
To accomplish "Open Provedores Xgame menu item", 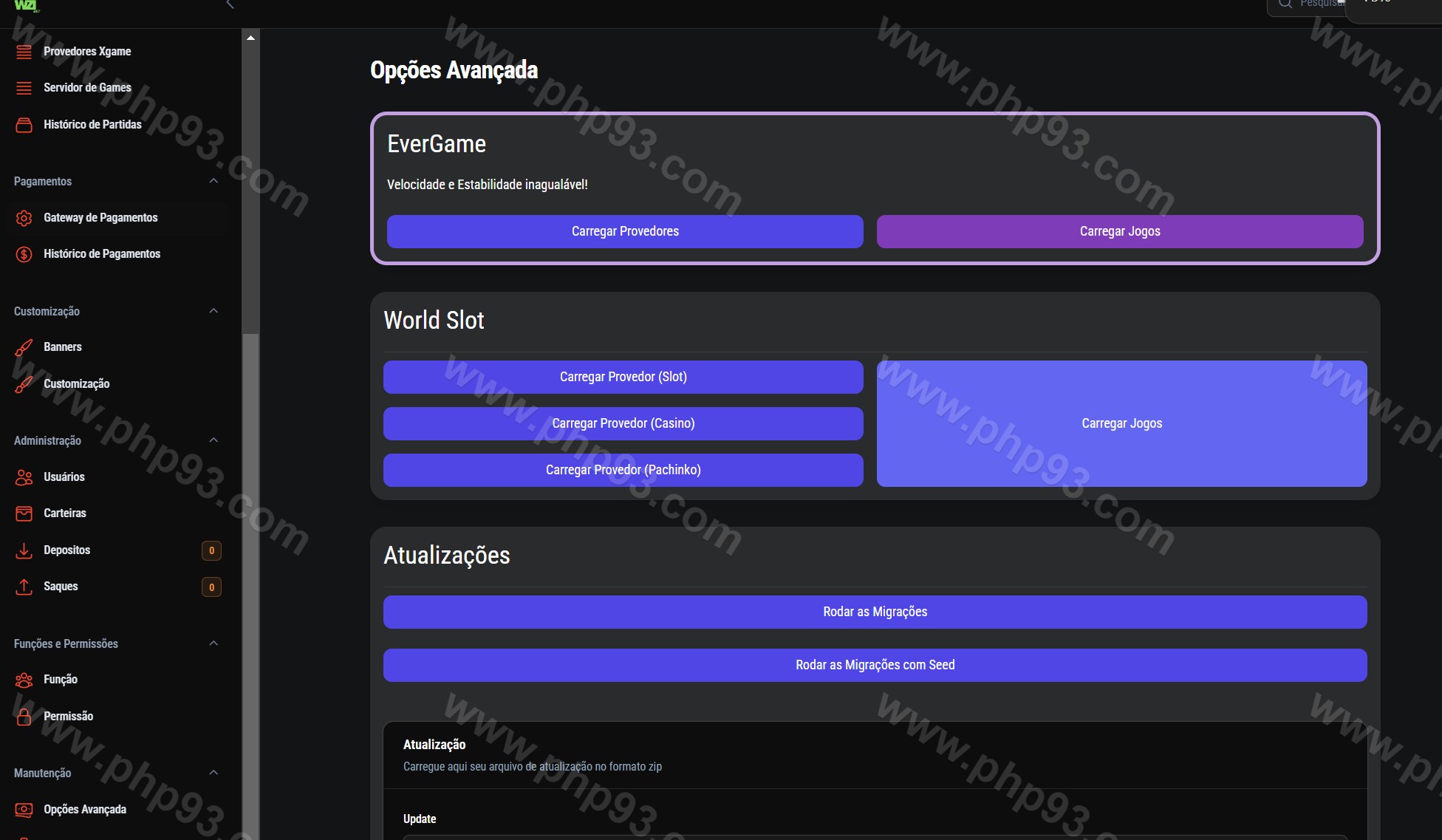I will 87,51.
